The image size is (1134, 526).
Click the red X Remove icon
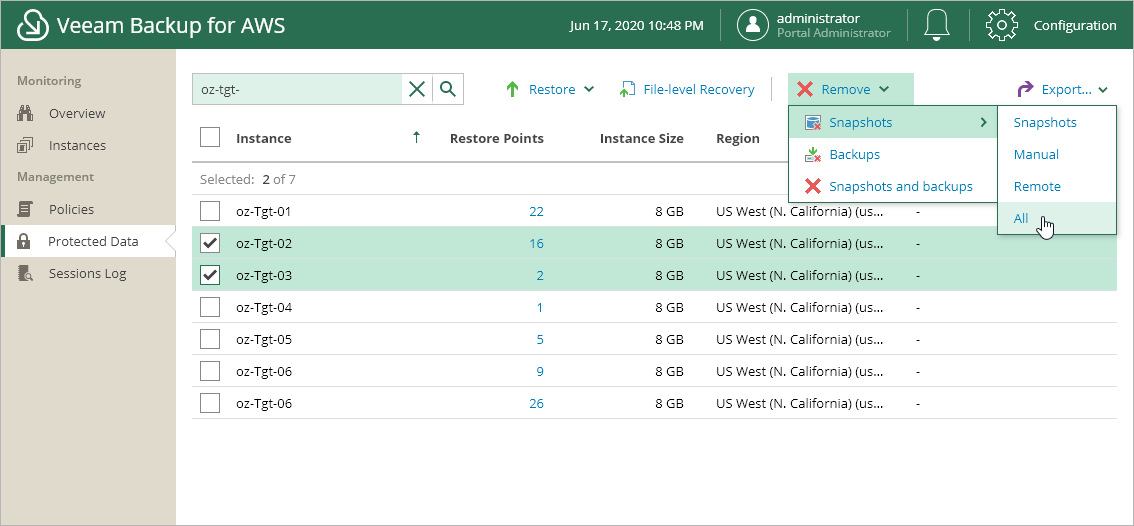804,89
